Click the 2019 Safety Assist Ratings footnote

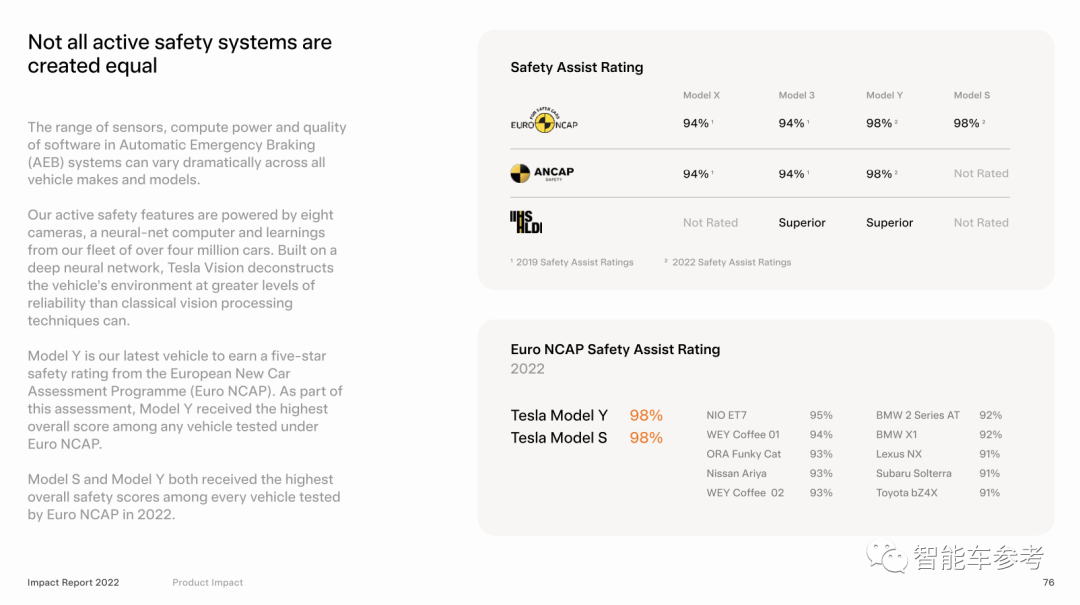click(x=573, y=262)
